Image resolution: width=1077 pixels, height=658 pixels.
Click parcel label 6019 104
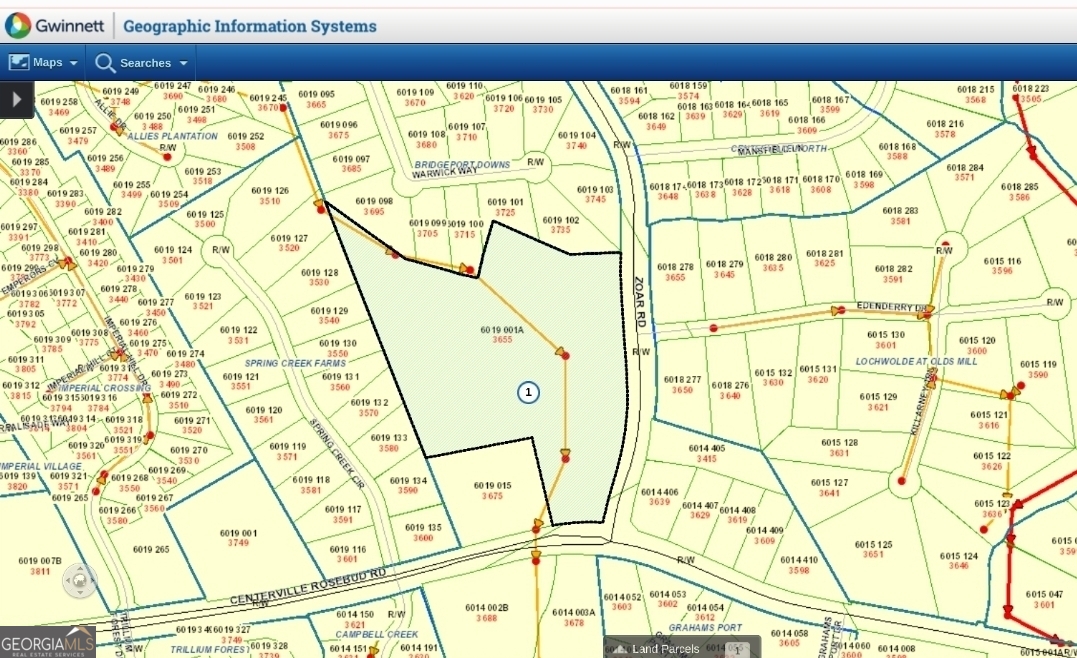tap(577, 135)
